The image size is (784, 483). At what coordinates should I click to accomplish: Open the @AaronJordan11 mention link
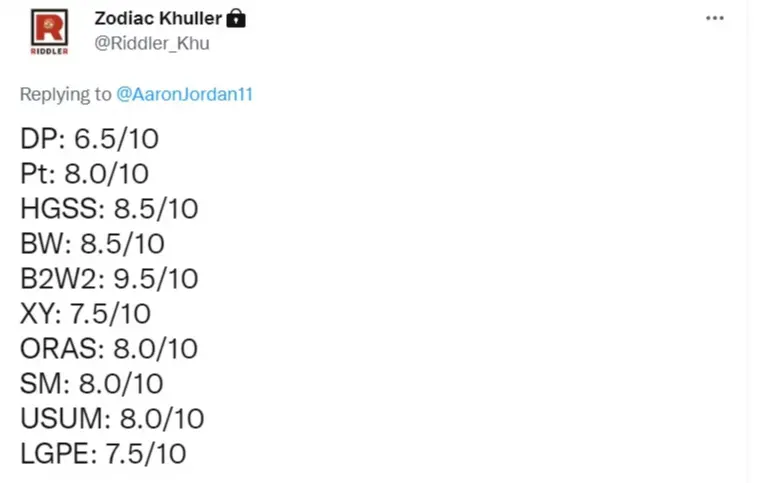(184, 94)
